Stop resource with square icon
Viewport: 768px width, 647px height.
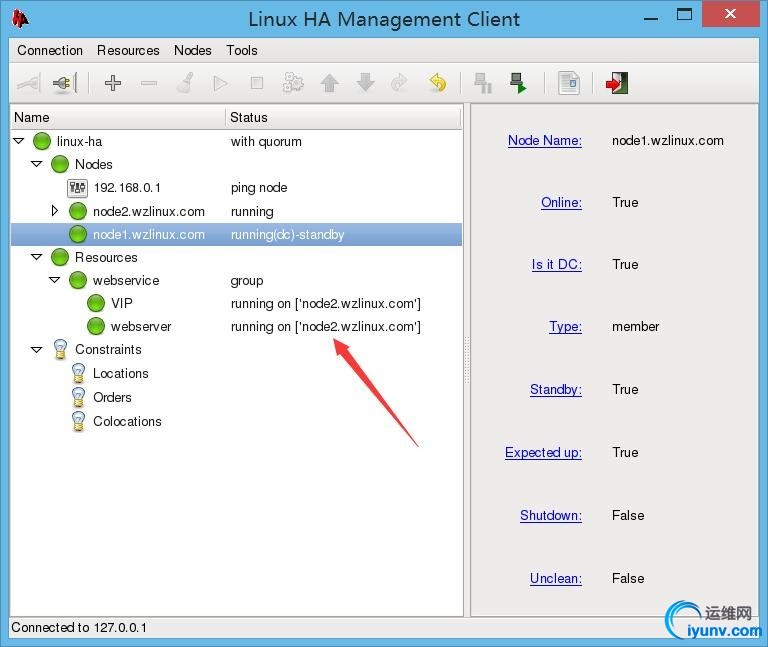257,83
